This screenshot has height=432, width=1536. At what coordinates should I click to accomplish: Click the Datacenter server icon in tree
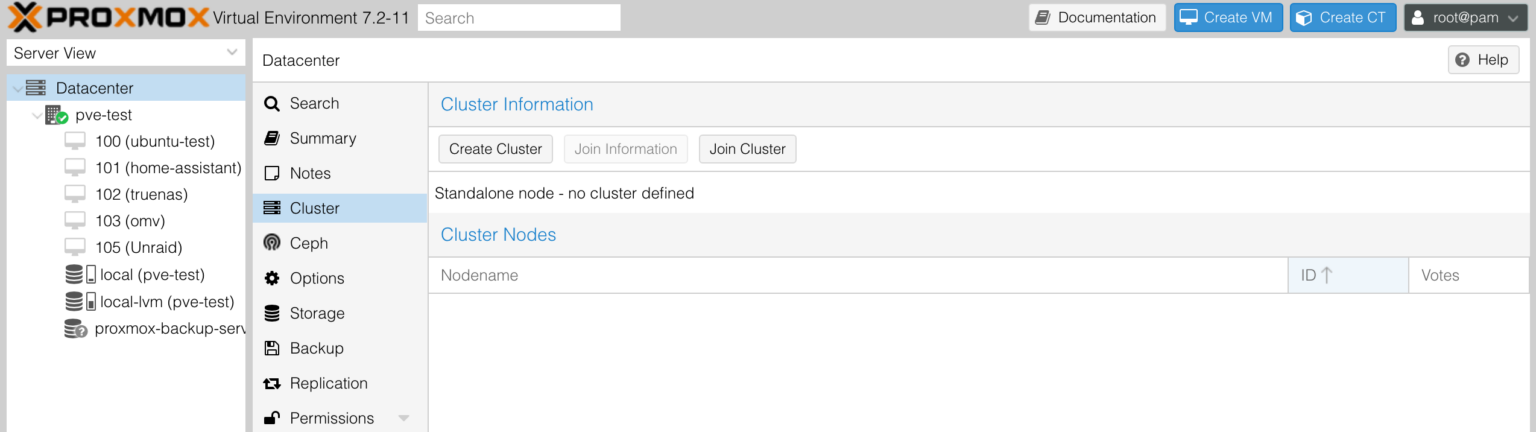(35, 88)
